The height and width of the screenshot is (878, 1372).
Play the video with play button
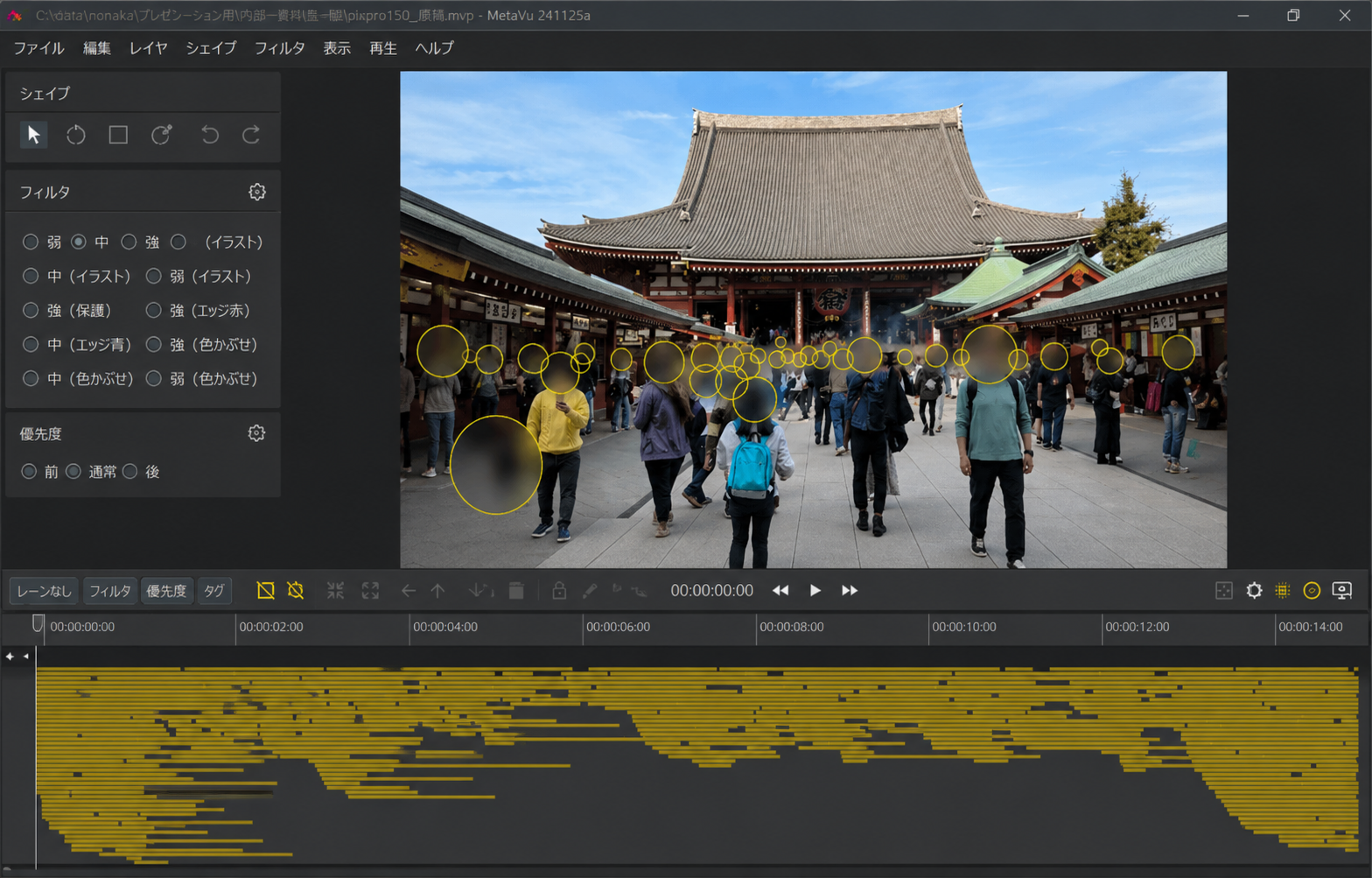(x=815, y=591)
